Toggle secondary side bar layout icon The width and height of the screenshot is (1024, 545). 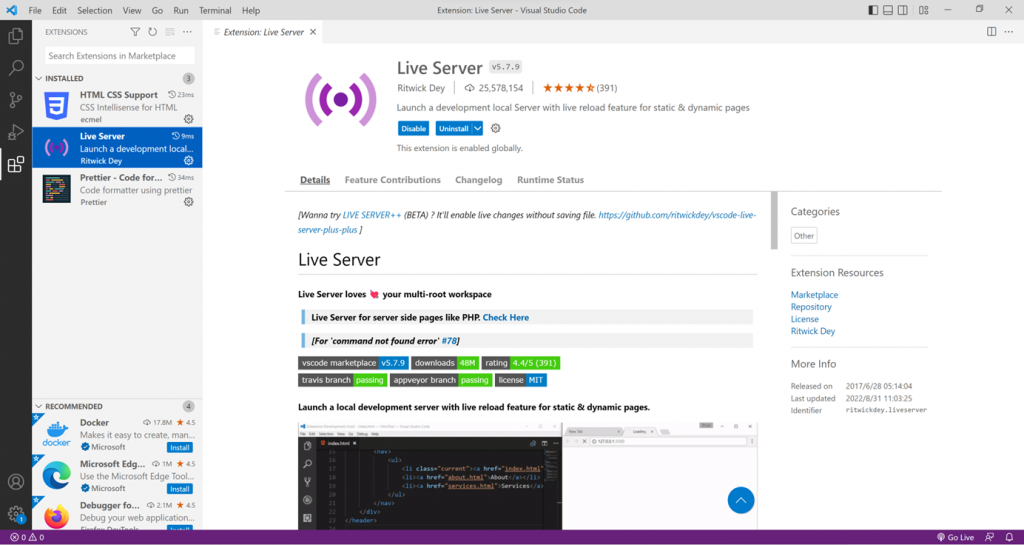coord(903,10)
